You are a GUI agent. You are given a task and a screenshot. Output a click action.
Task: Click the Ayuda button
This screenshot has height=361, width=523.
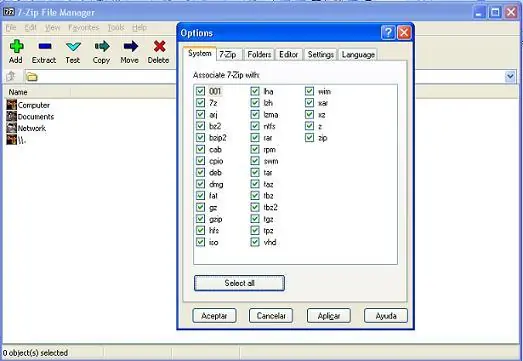pyautogui.click(x=386, y=316)
